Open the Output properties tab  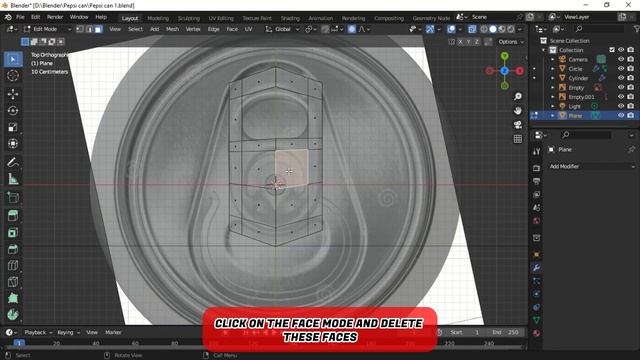(x=536, y=181)
